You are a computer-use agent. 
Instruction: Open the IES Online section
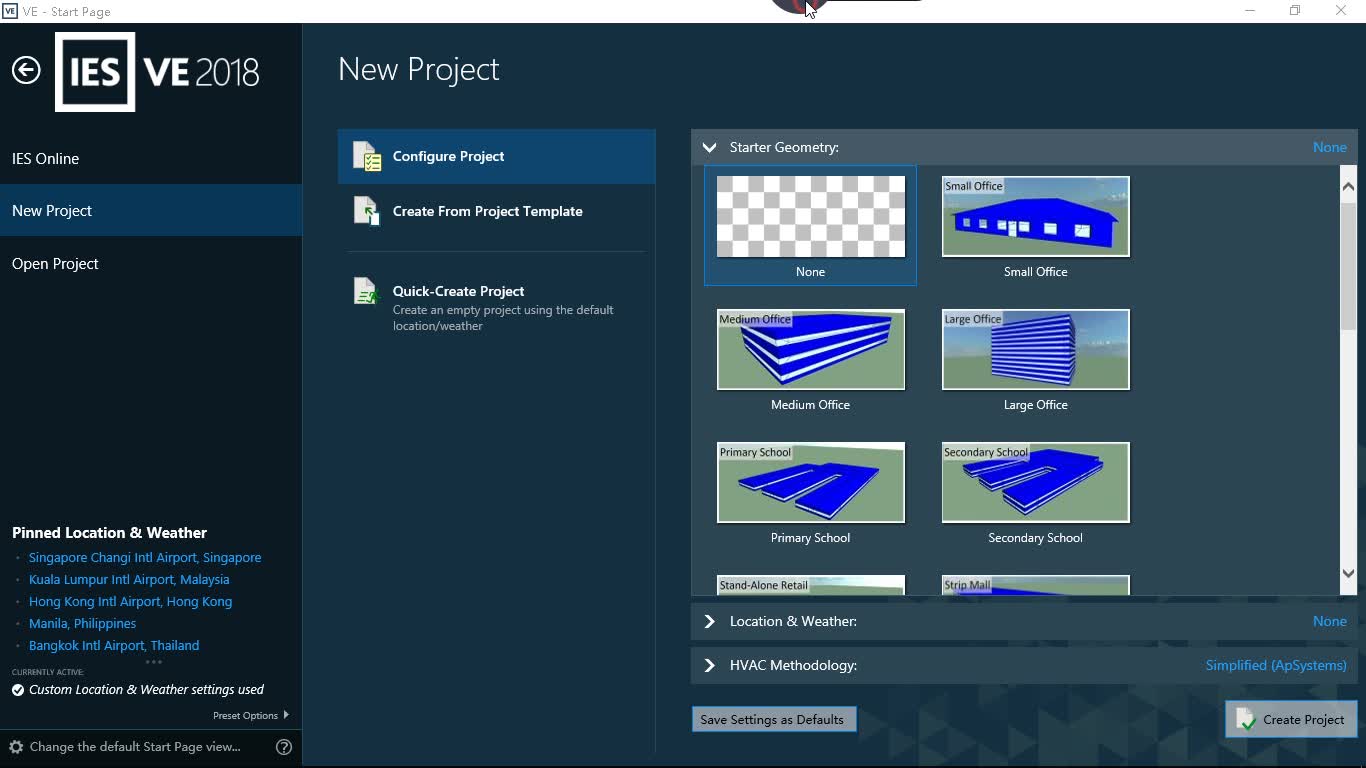pos(151,159)
